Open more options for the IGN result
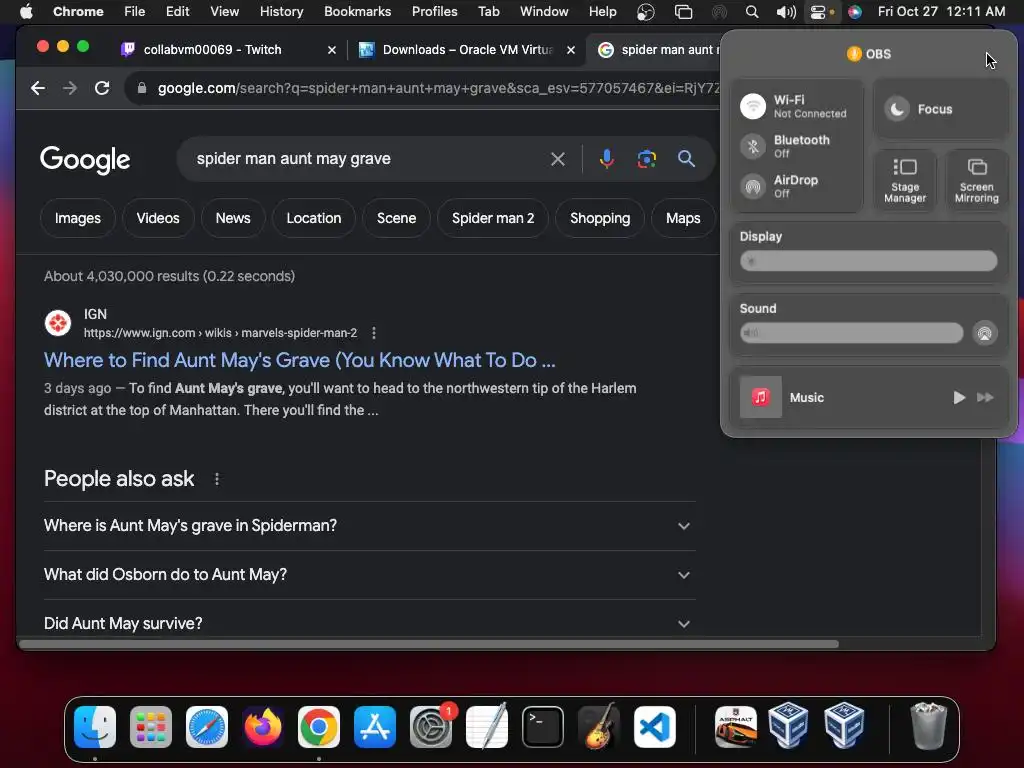 (x=374, y=333)
